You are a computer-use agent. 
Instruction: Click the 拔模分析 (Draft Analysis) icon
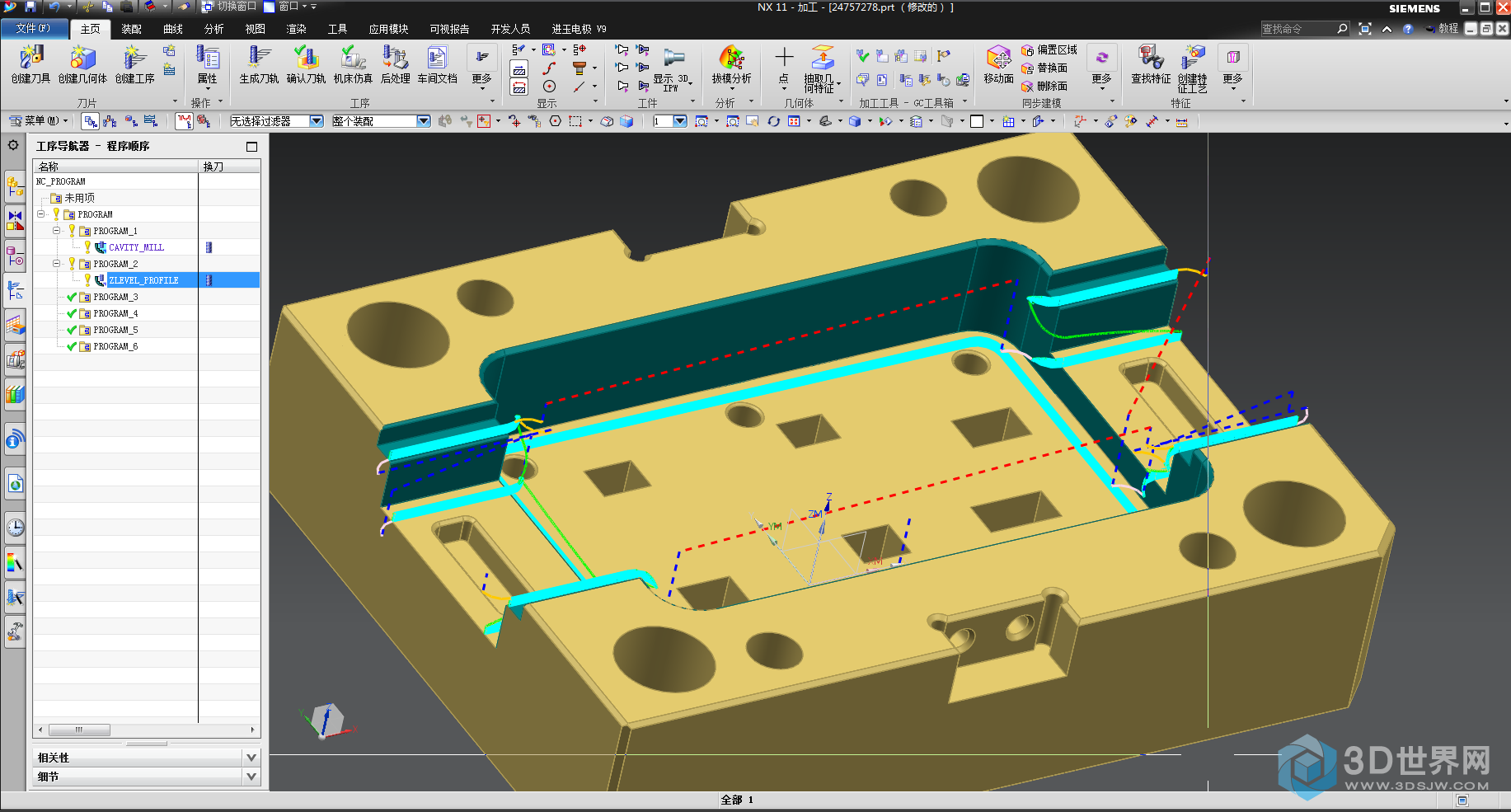[731, 64]
